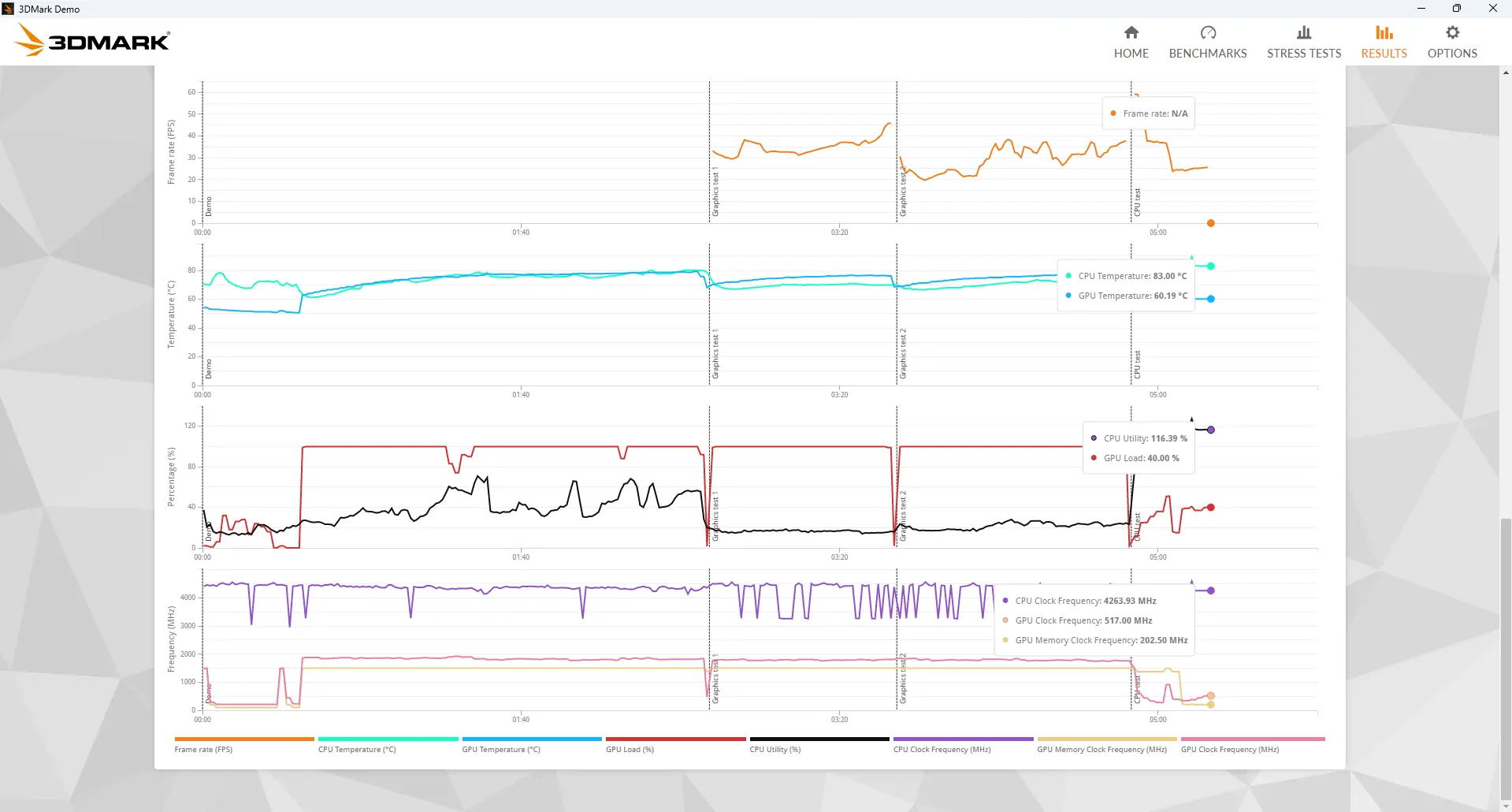Click the vertical 'Temperature (°C)' axis title
This screenshot has width=1512, height=812.
[x=171, y=315]
